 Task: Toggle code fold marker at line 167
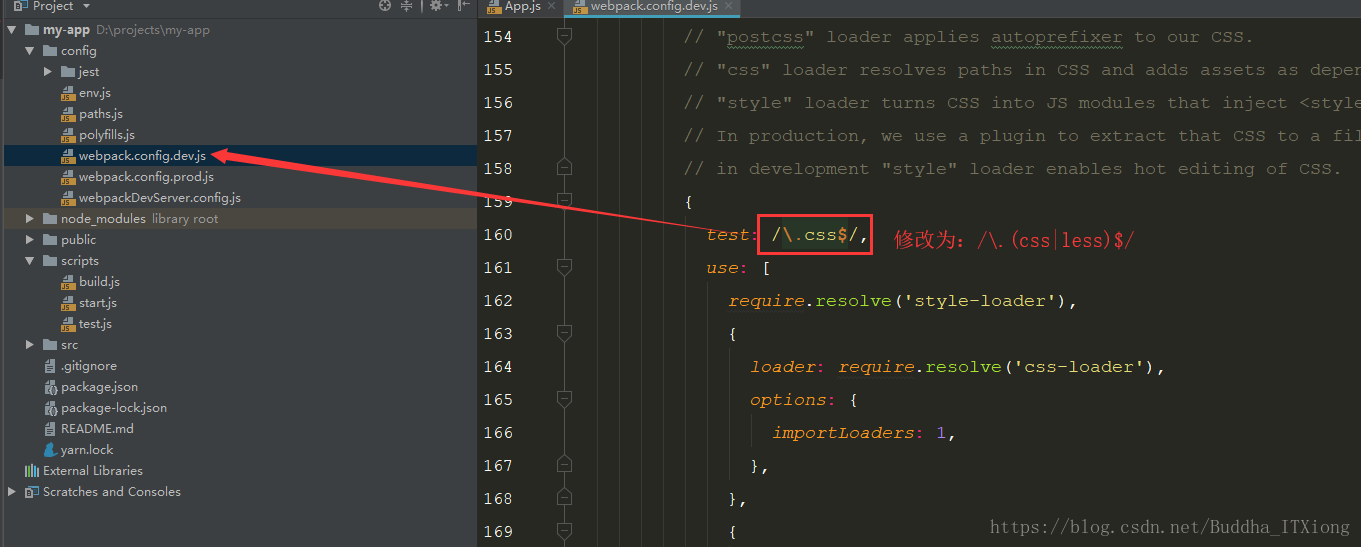564,466
